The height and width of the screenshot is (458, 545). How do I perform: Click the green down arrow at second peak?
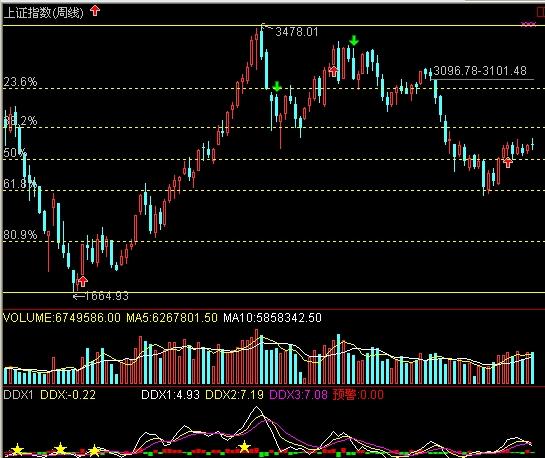tap(354, 40)
